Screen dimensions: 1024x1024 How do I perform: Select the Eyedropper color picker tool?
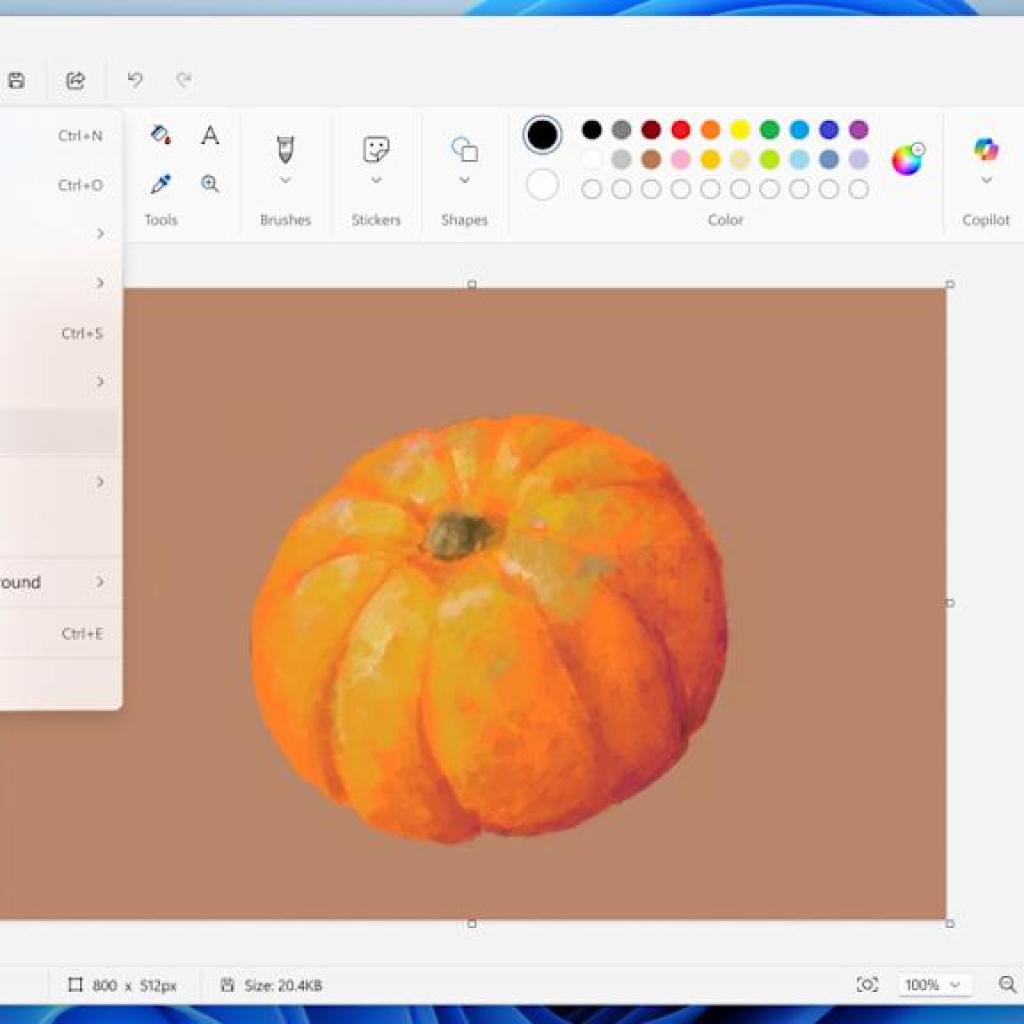[x=160, y=183]
